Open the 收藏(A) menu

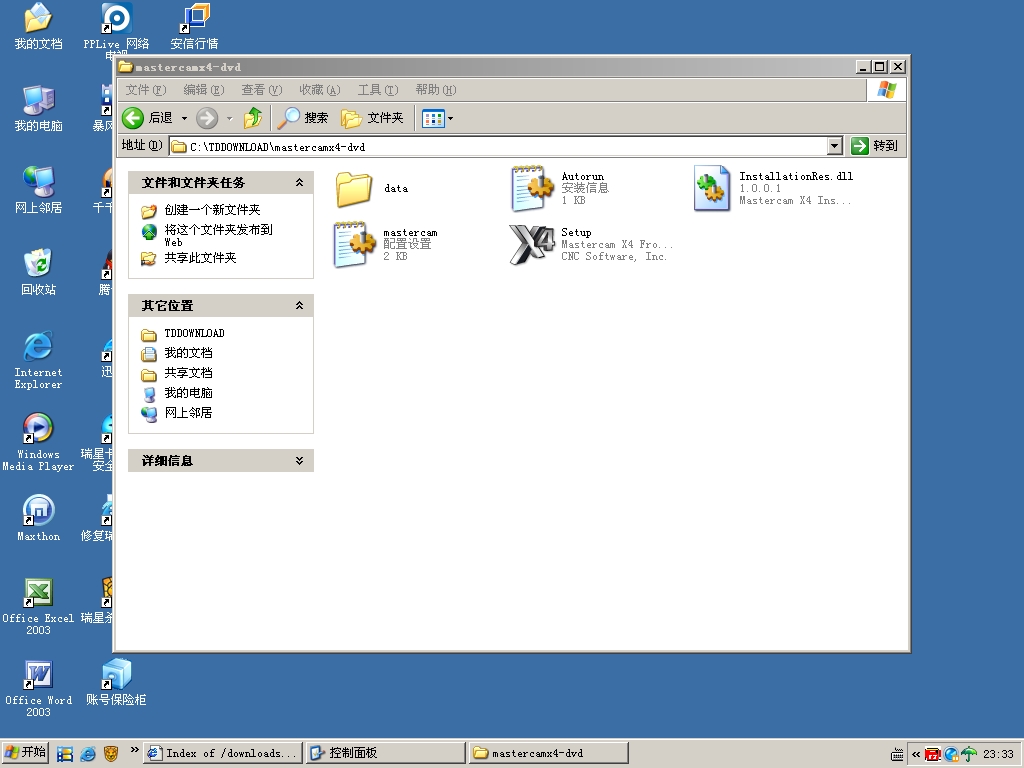[320, 90]
